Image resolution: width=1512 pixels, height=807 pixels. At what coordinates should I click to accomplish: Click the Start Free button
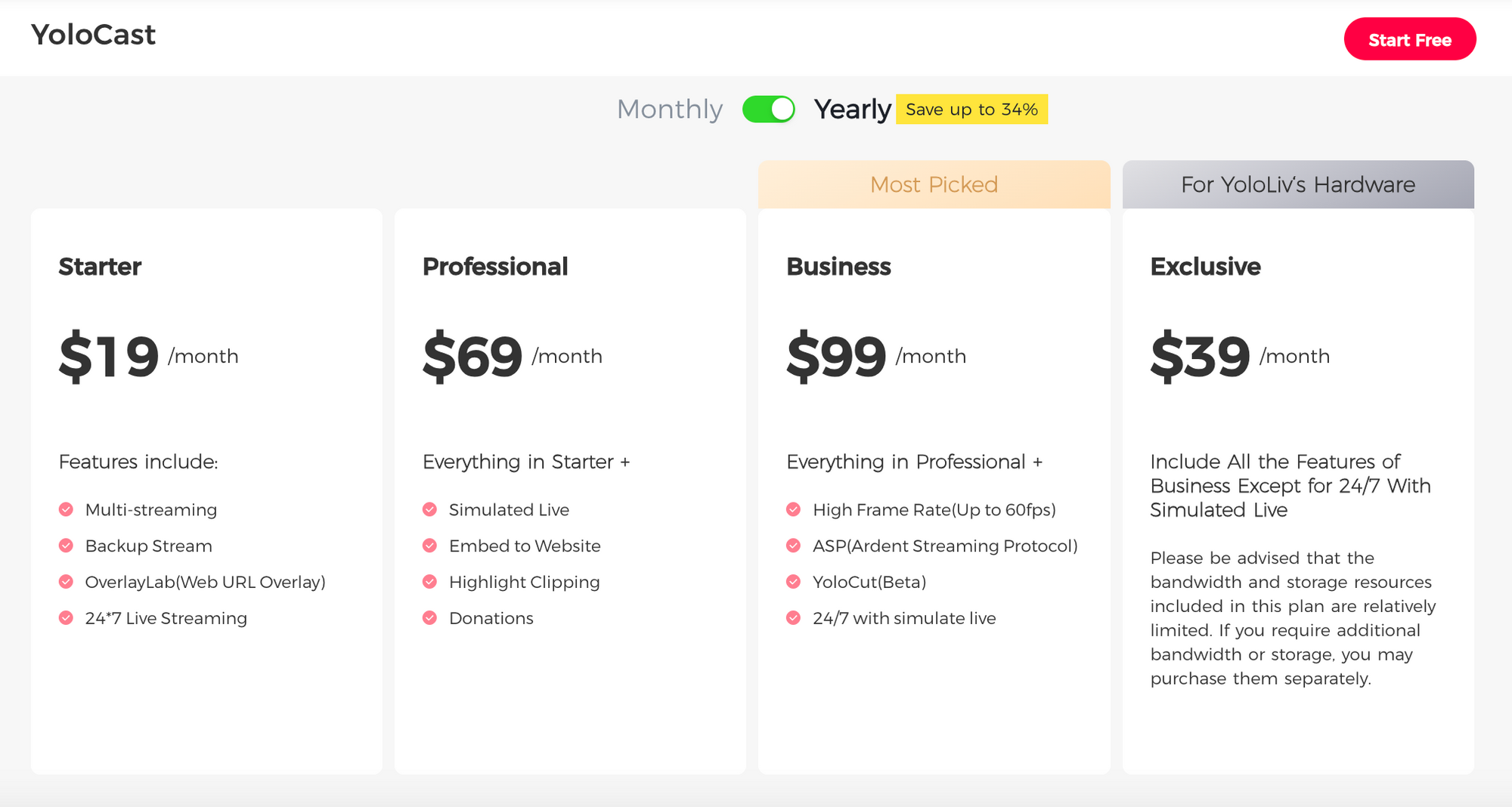click(1409, 39)
